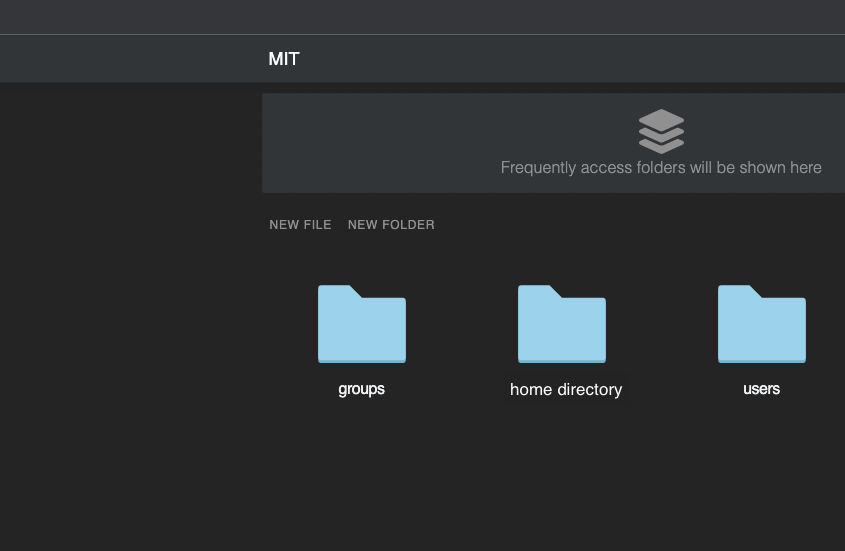Open the groups folder icon
This screenshot has height=551, width=845.
[x=362, y=323]
